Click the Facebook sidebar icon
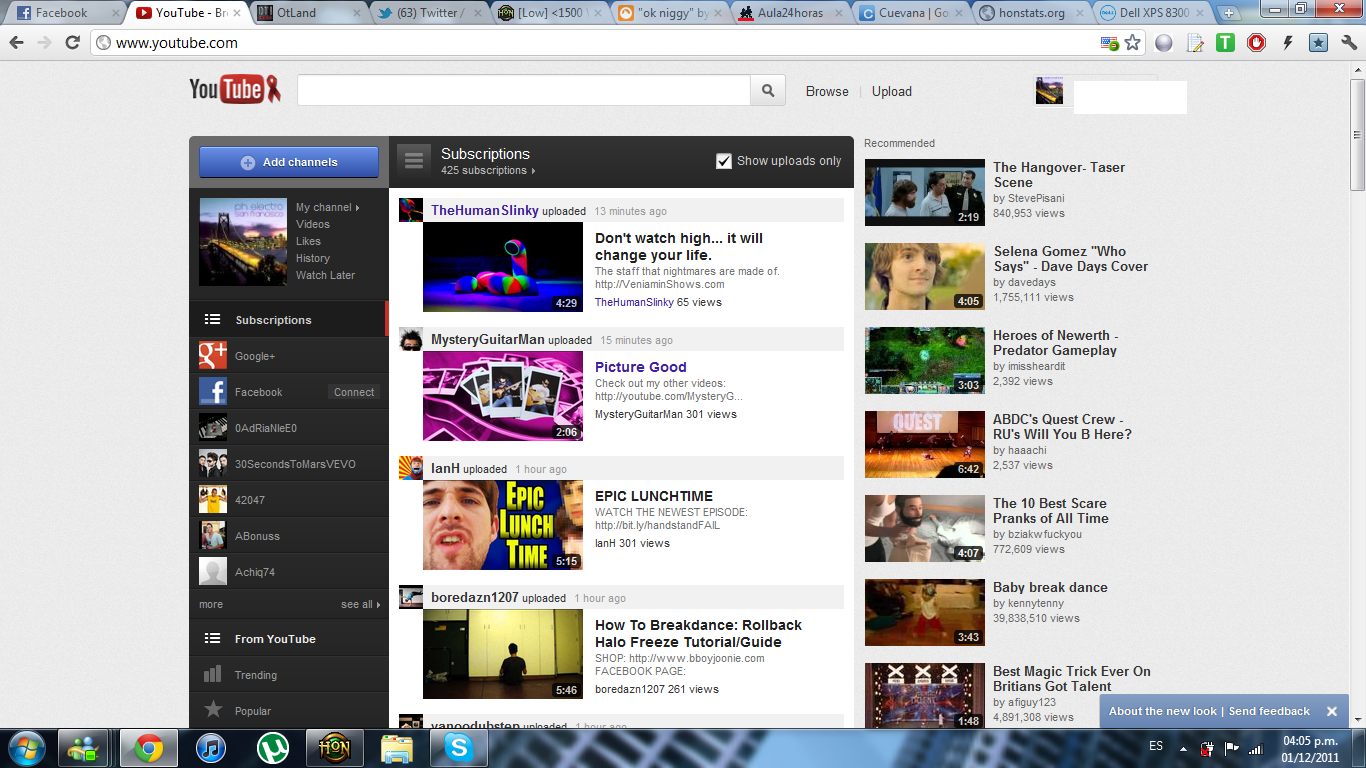Viewport: 1366px width, 768px height. click(x=212, y=392)
